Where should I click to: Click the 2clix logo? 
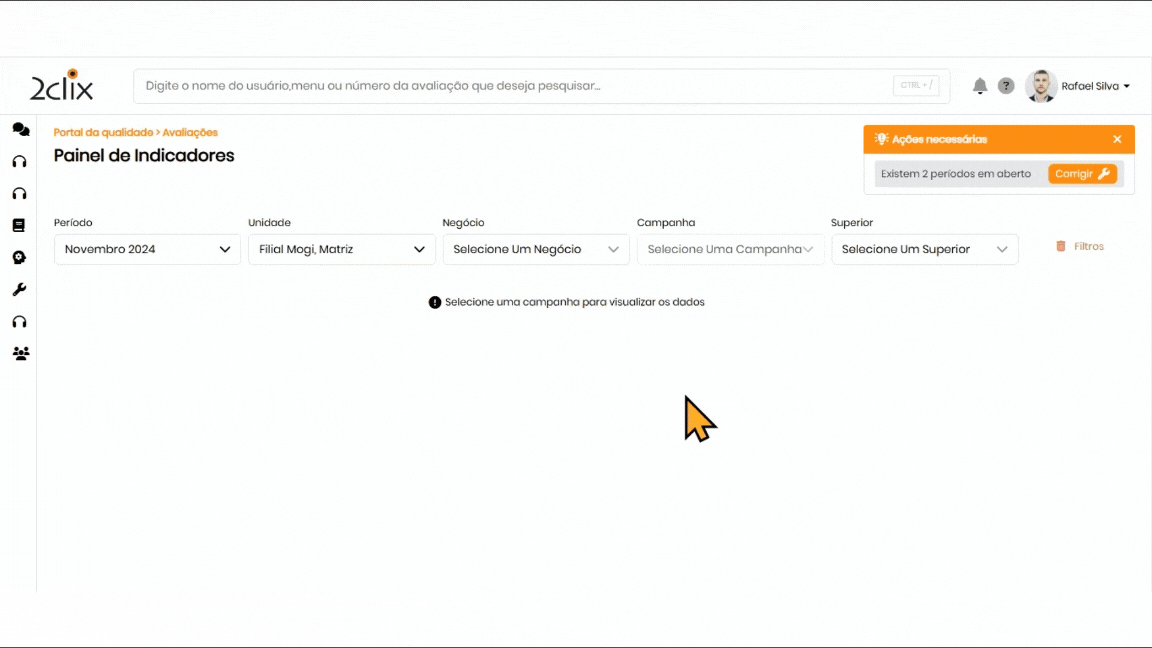[x=62, y=86]
